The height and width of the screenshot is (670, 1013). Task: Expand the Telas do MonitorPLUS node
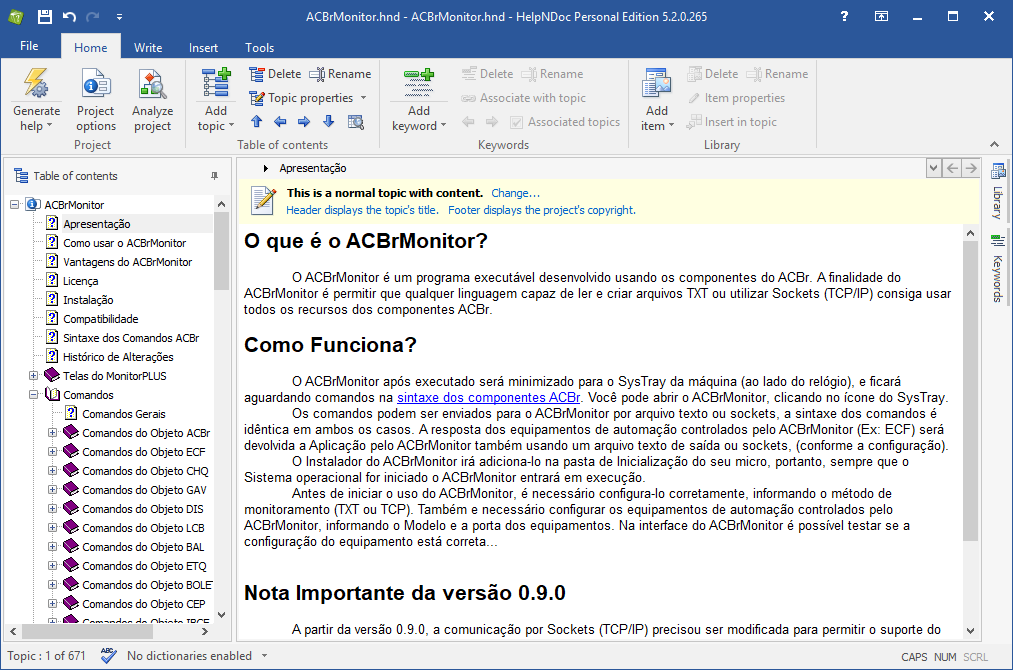(x=34, y=375)
